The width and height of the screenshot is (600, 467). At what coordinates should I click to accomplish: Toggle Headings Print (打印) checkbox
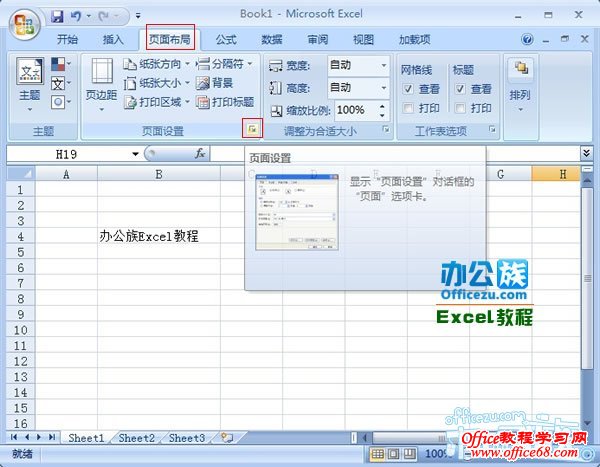[x=460, y=108]
